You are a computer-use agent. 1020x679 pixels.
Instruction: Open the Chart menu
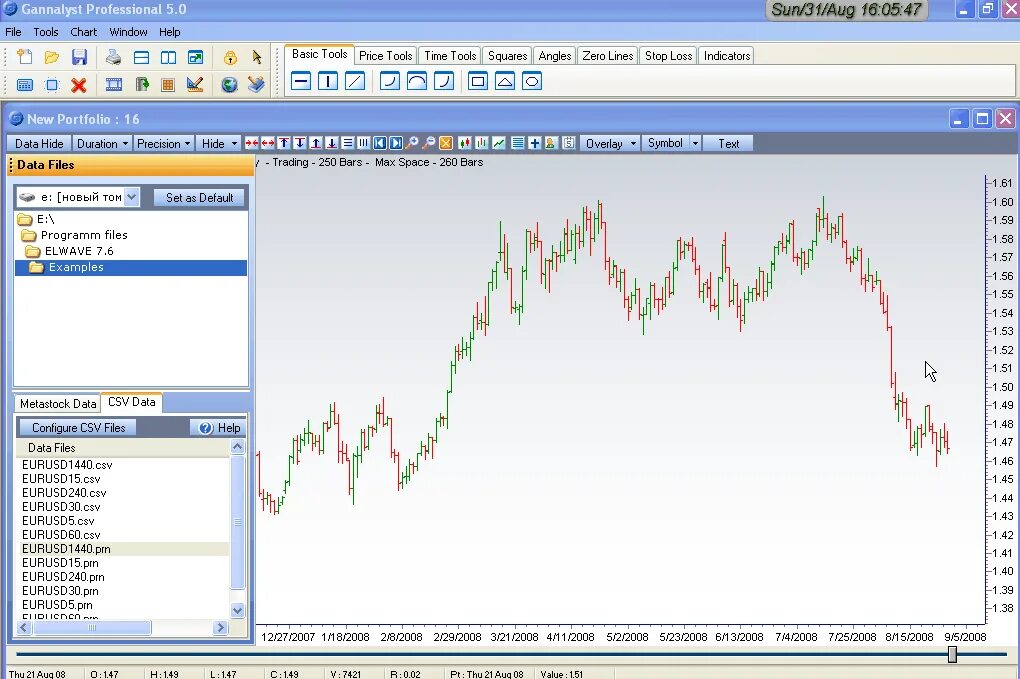(x=83, y=32)
